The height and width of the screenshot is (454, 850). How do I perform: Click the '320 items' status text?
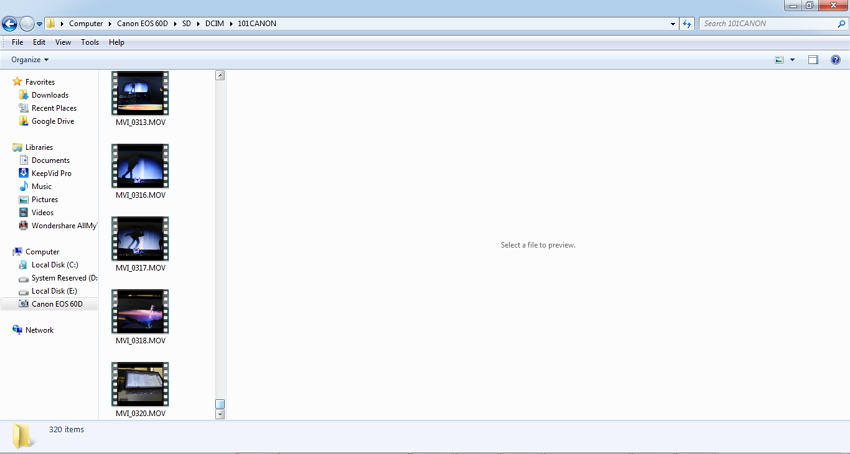click(66, 429)
